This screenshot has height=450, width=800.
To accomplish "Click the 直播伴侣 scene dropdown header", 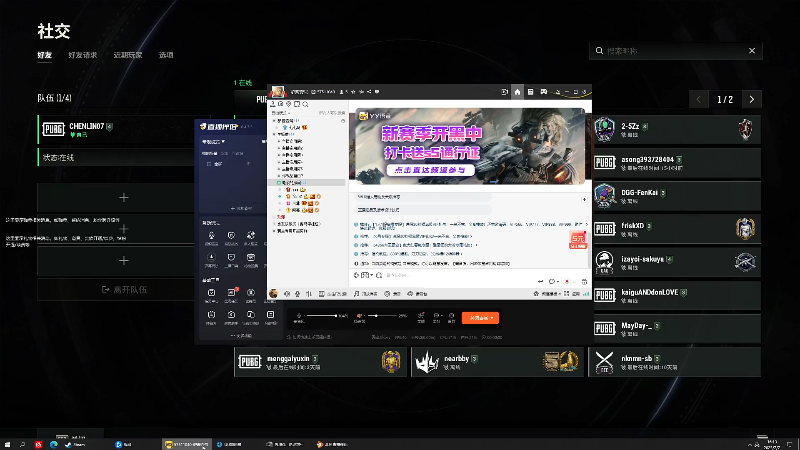I will coord(213,141).
